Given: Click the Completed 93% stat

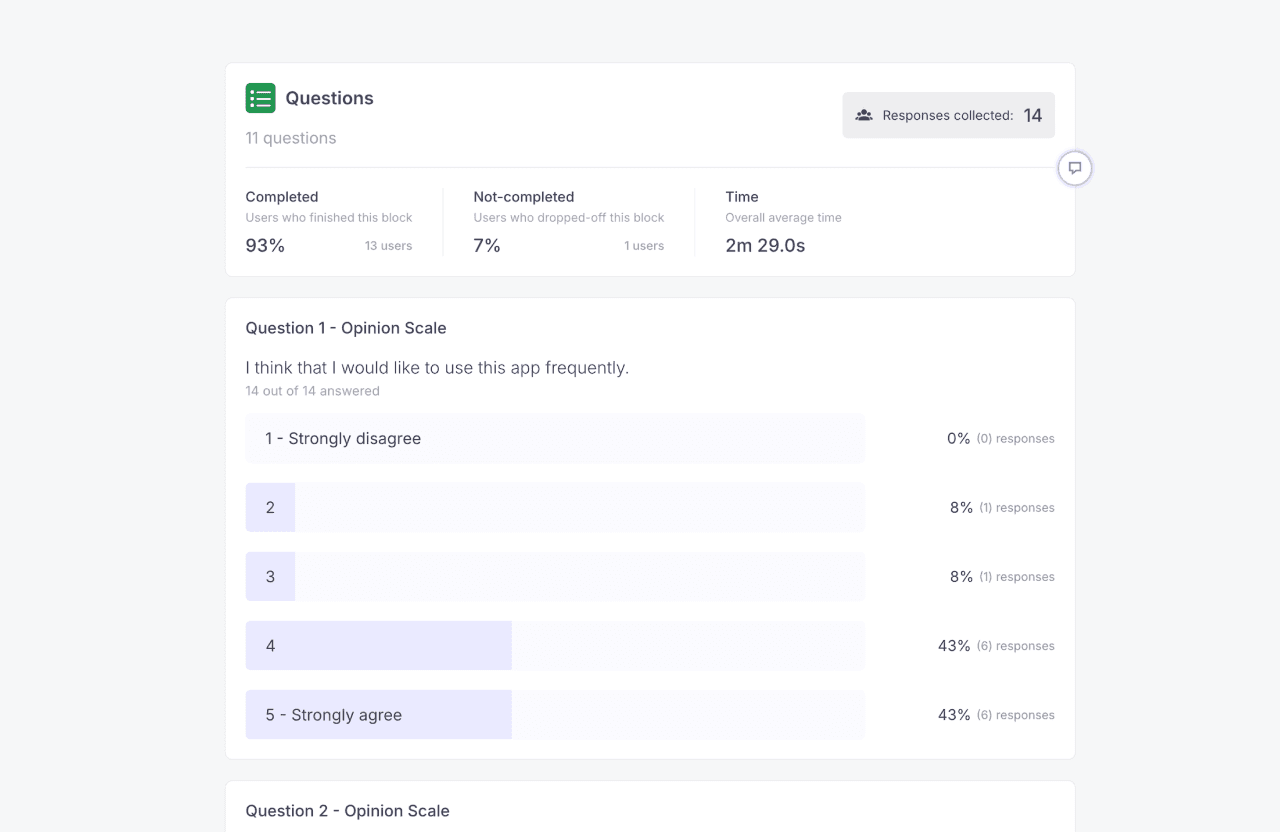Looking at the screenshot, I should tap(265, 246).
